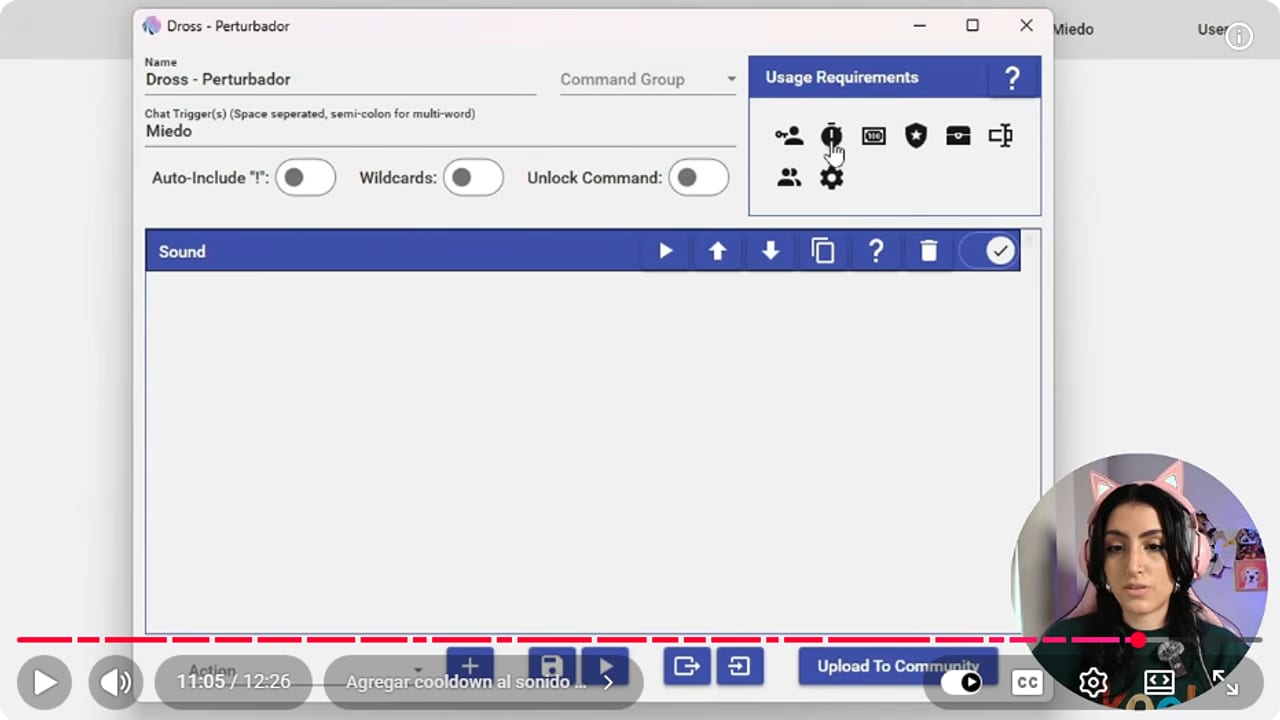Delete the Sound action
1280x720 pixels.
(x=929, y=252)
